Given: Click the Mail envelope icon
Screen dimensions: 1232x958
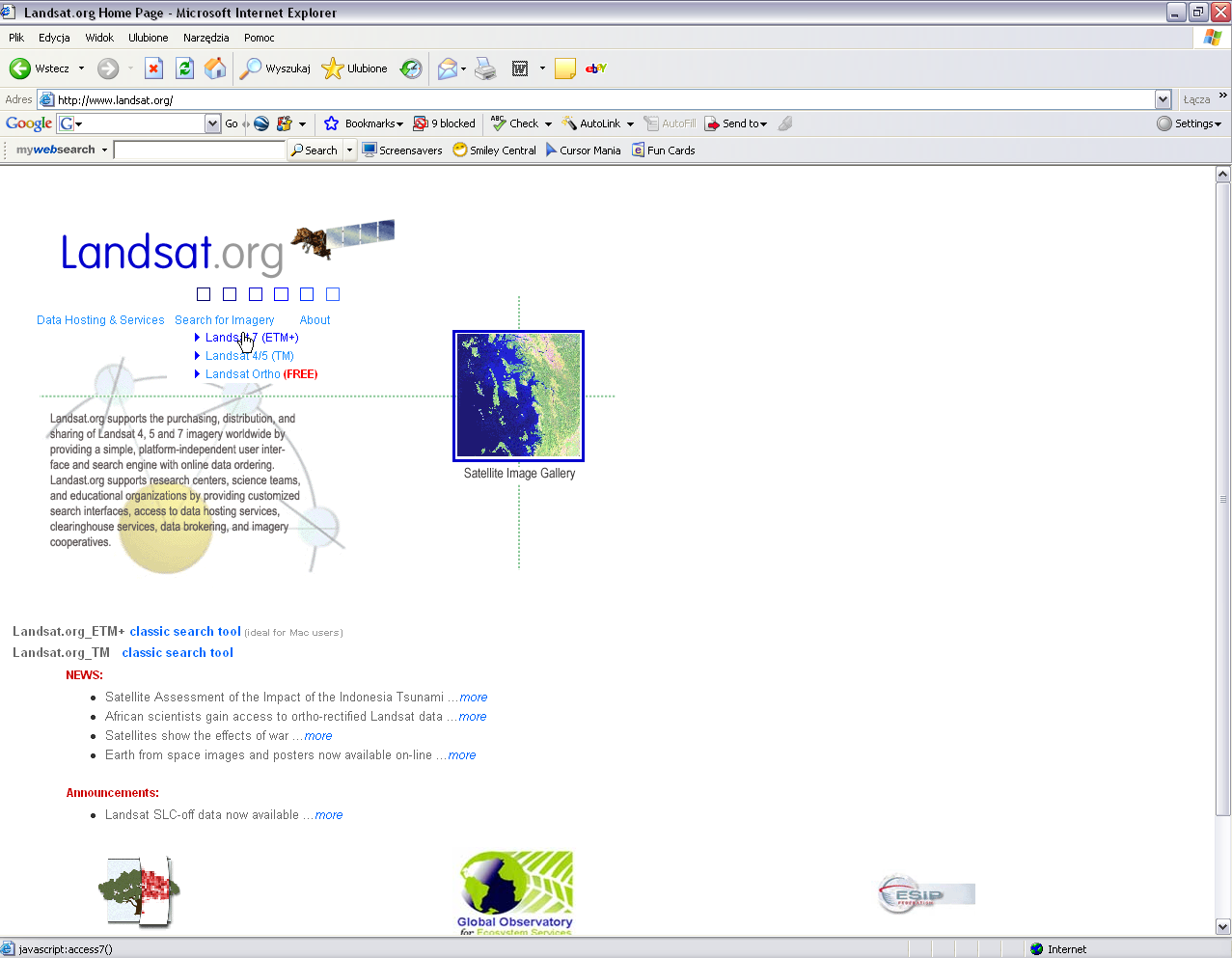Looking at the screenshot, I should tap(447, 68).
